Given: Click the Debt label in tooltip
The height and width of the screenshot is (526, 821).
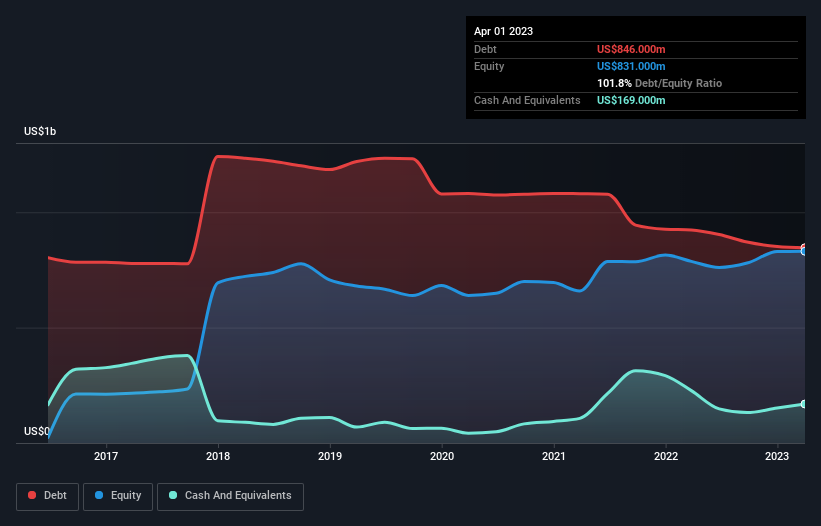Looking at the screenshot, I should point(485,49).
